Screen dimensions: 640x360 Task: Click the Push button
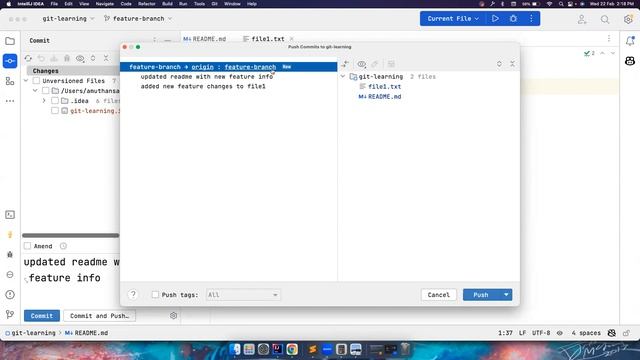pyautogui.click(x=481, y=295)
